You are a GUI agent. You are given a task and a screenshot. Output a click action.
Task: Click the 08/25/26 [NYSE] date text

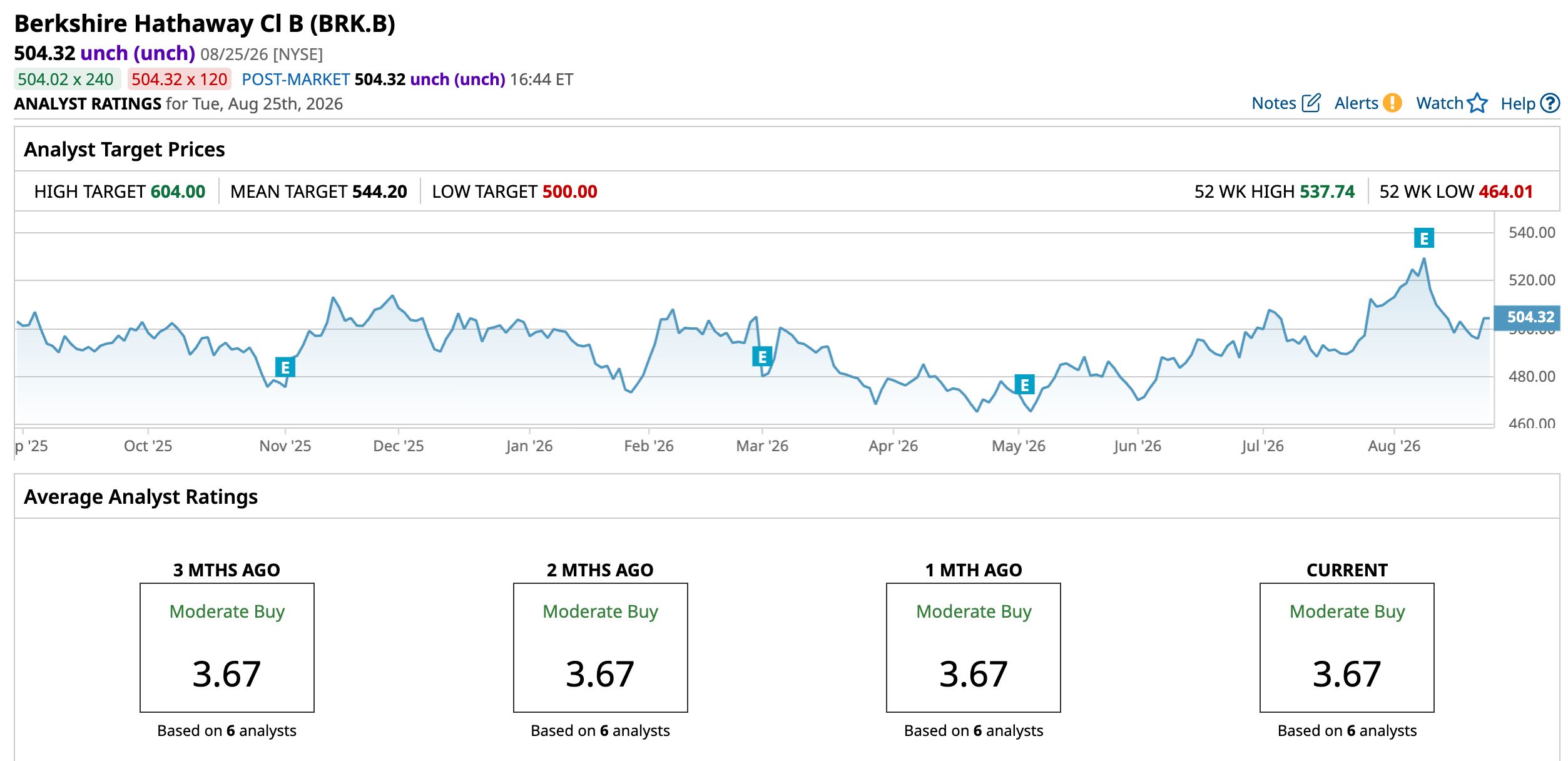[262, 54]
